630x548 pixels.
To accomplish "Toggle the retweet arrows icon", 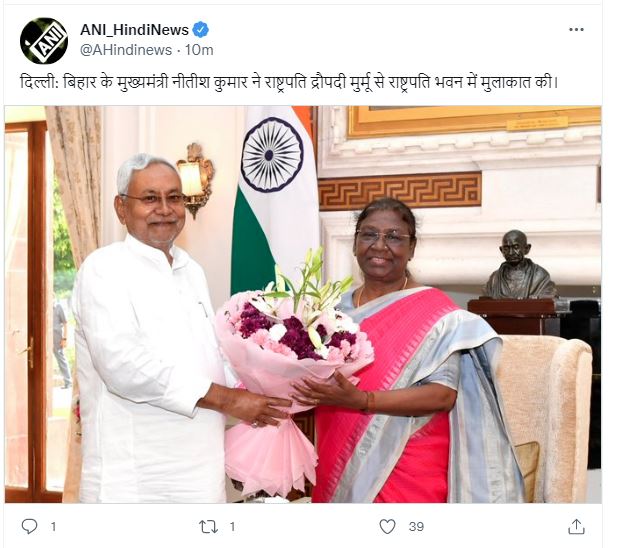I will click(x=209, y=527).
